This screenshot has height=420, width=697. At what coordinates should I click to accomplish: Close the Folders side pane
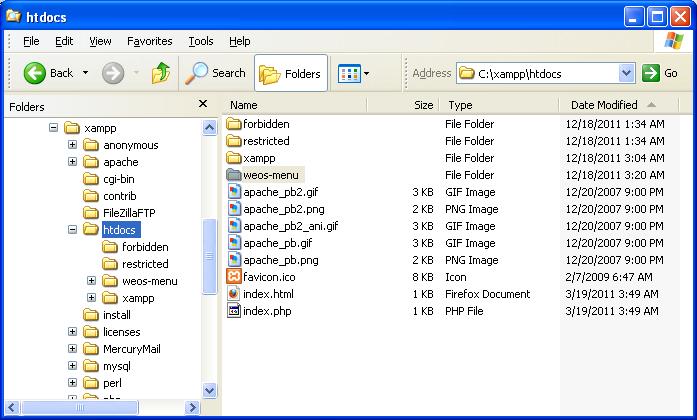coord(203,104)
